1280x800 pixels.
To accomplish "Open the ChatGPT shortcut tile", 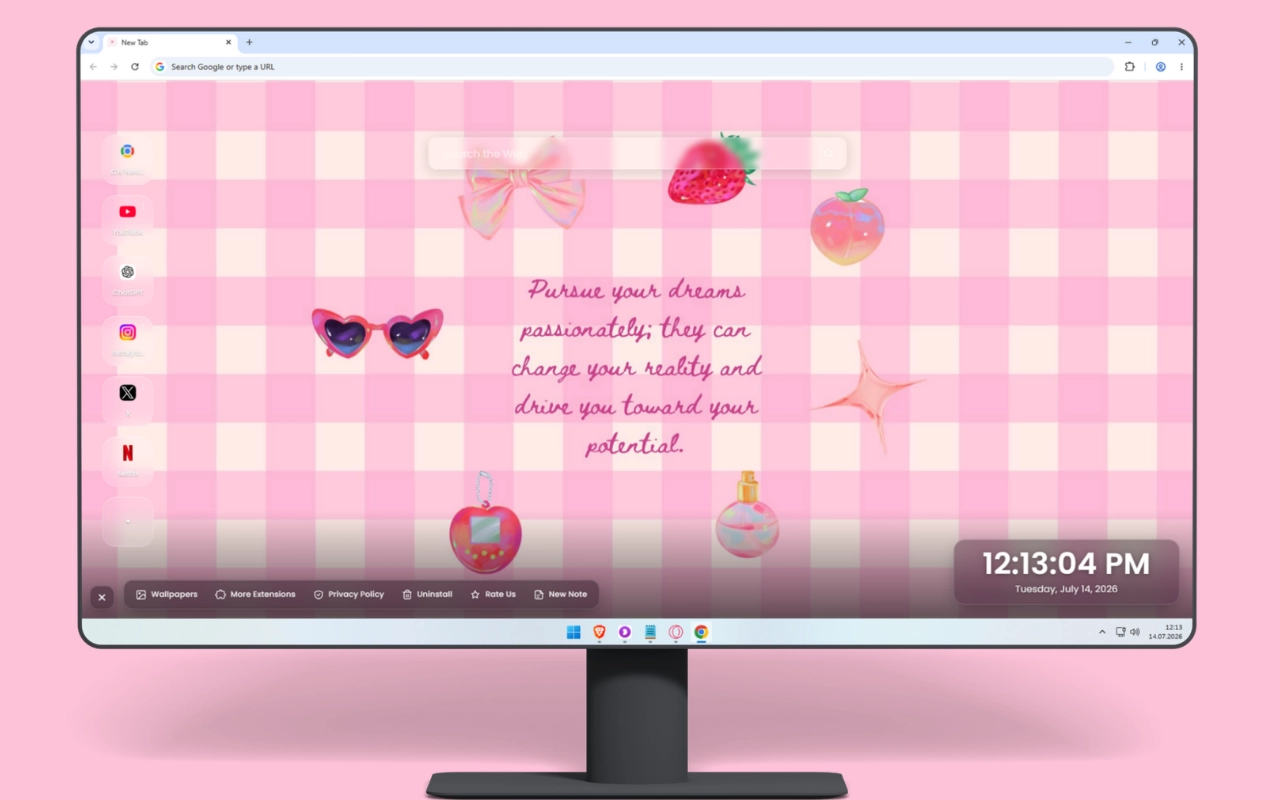I will point(127,279).
